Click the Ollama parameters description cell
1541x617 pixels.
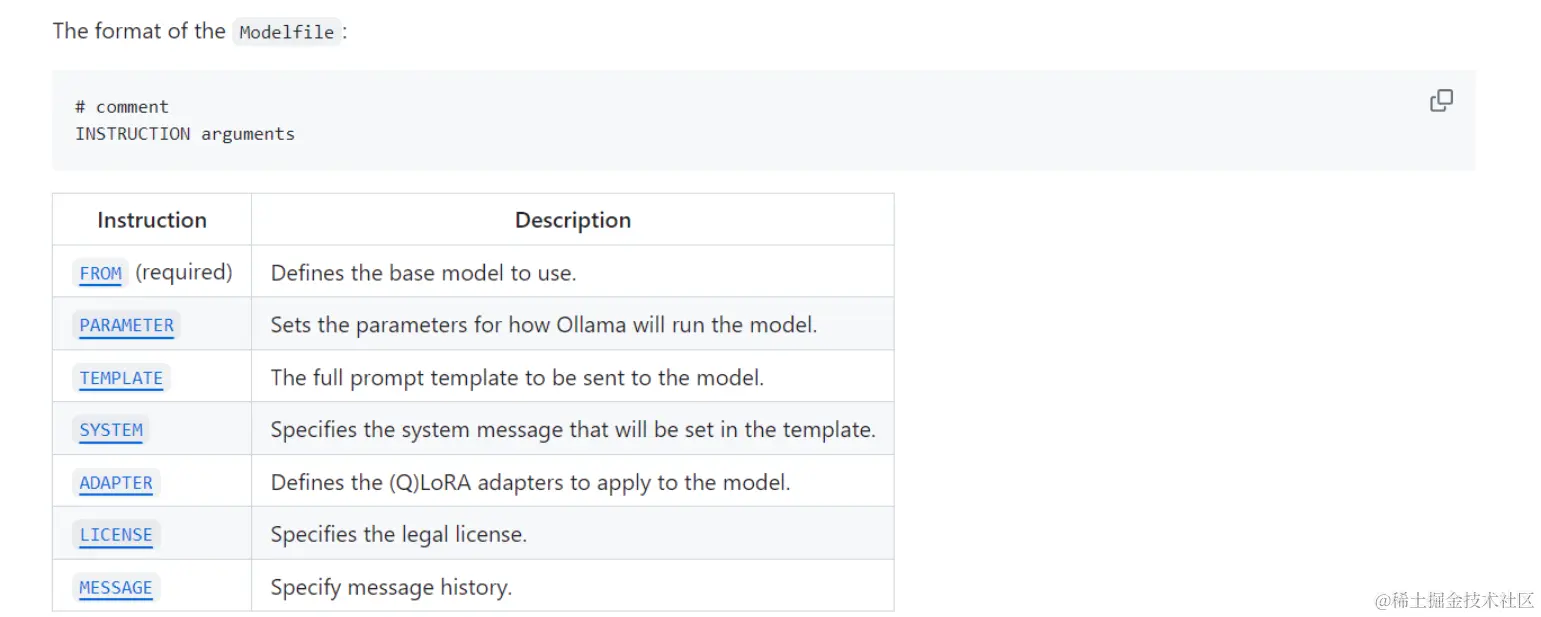(543, 325)
